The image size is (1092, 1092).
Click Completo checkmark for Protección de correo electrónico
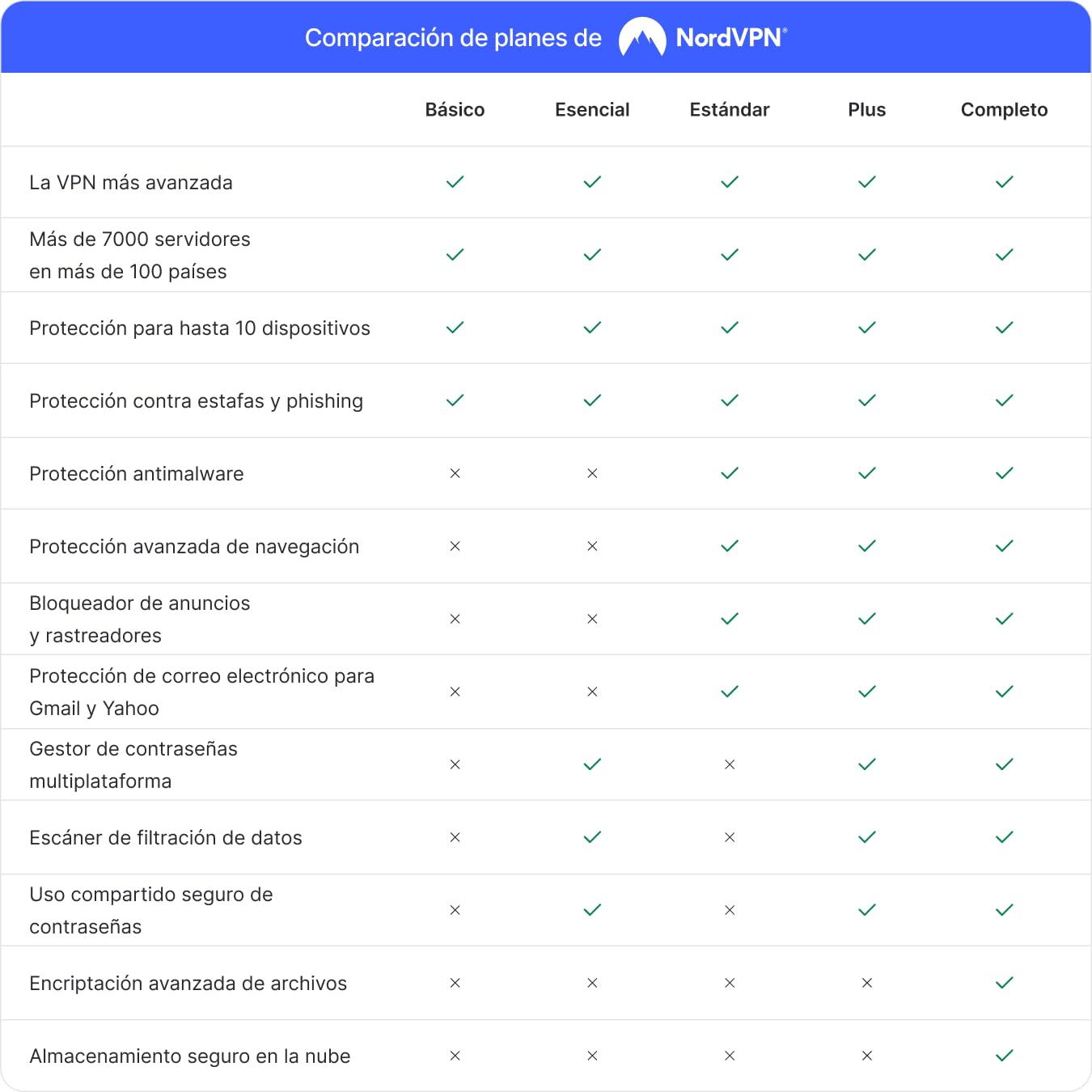tap(1005, 692)
